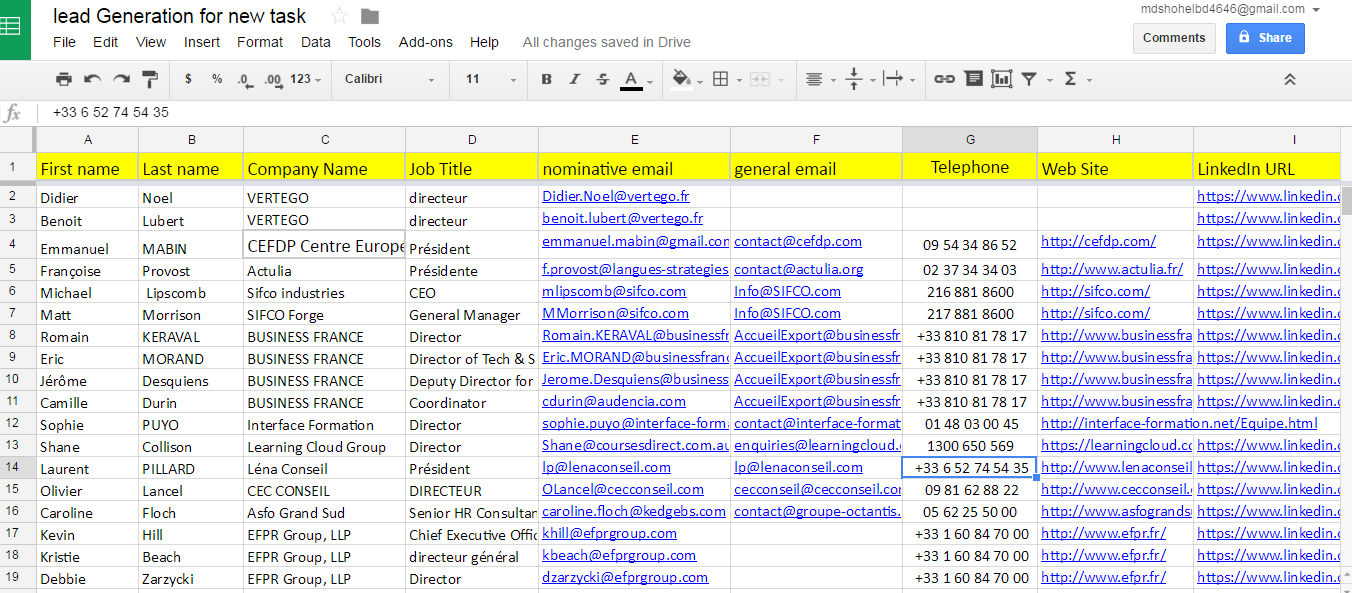Click contact@actulia.org email link
Screen dimensions: 1352x593
(x=799, y=269)
